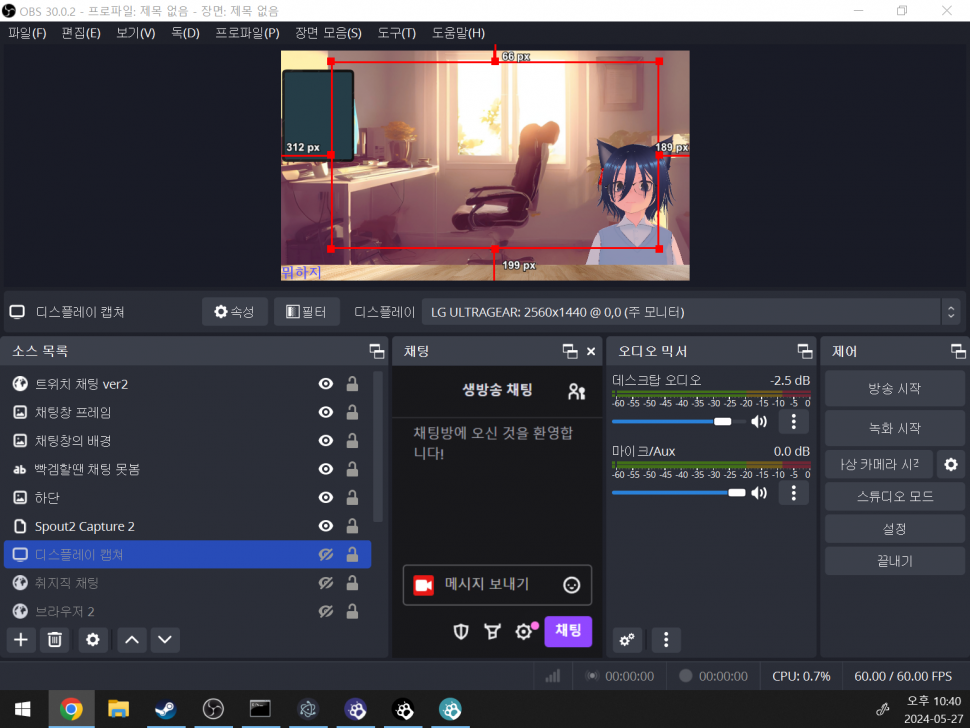Screen dimensions: 970x728
Task: Hide 채팅창의 배경 source
Action: [x=325, y=441]
